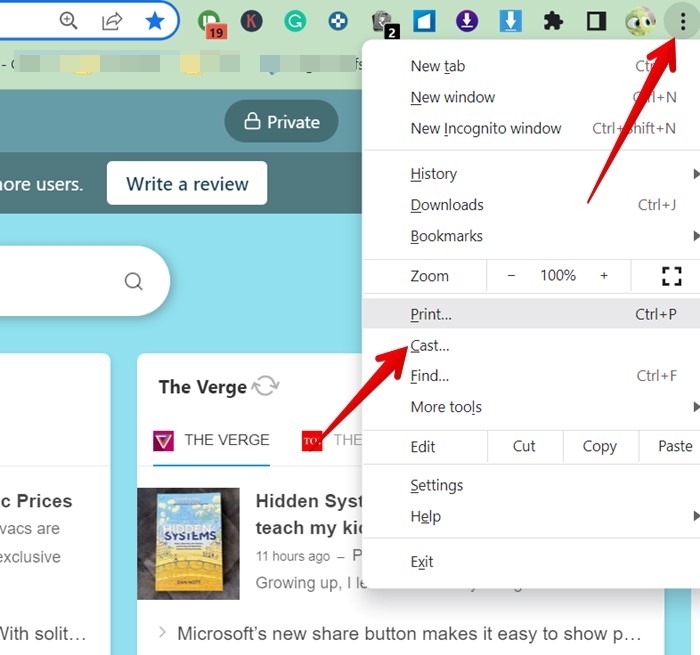
Task: Open the light blue download arrow extension
Action: point(510,21)
